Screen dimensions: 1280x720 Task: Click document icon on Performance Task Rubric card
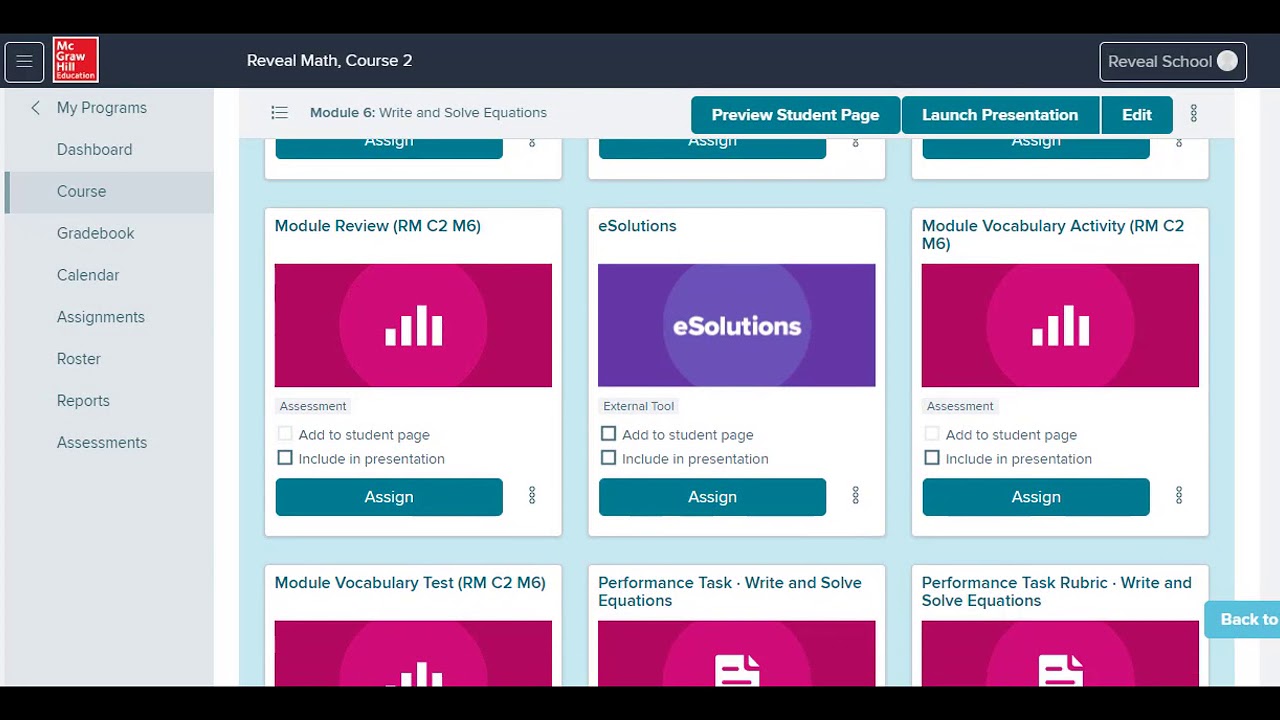tap(1060, 671)
